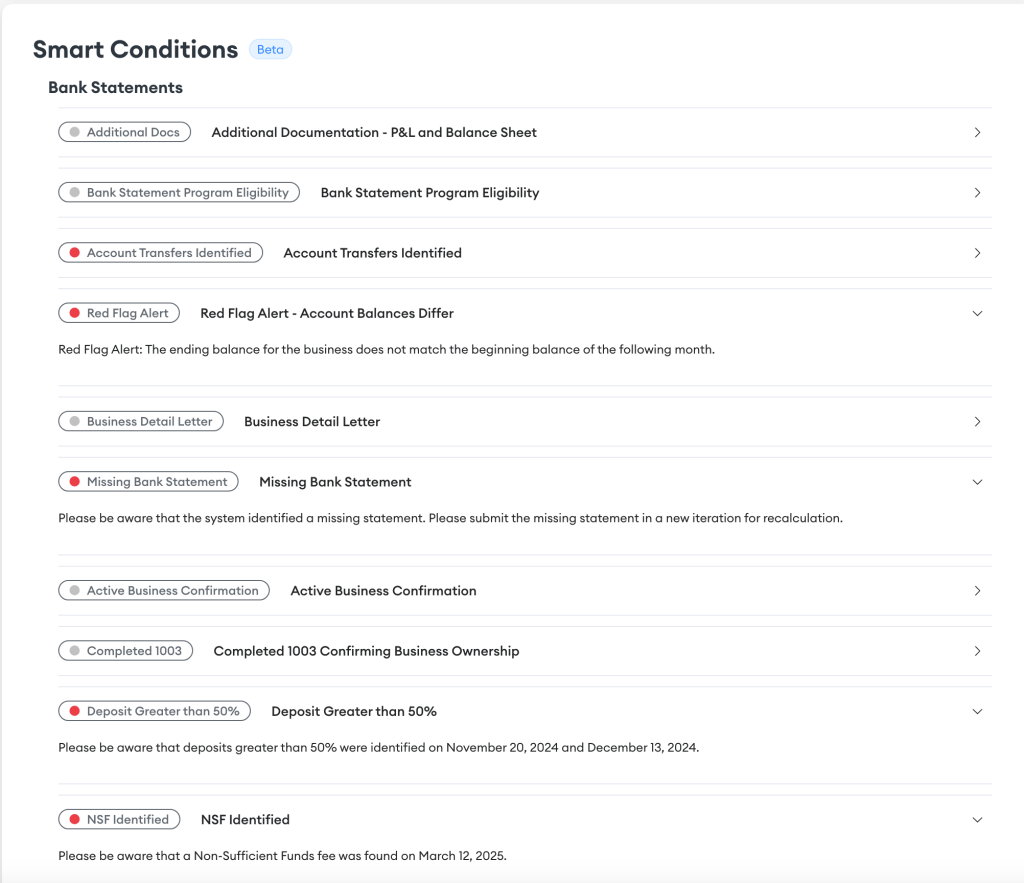Click the Beta badge next to Smart Conditions
The width and height of the screenshot is (1024, 883).
click(x=270, y=48)
